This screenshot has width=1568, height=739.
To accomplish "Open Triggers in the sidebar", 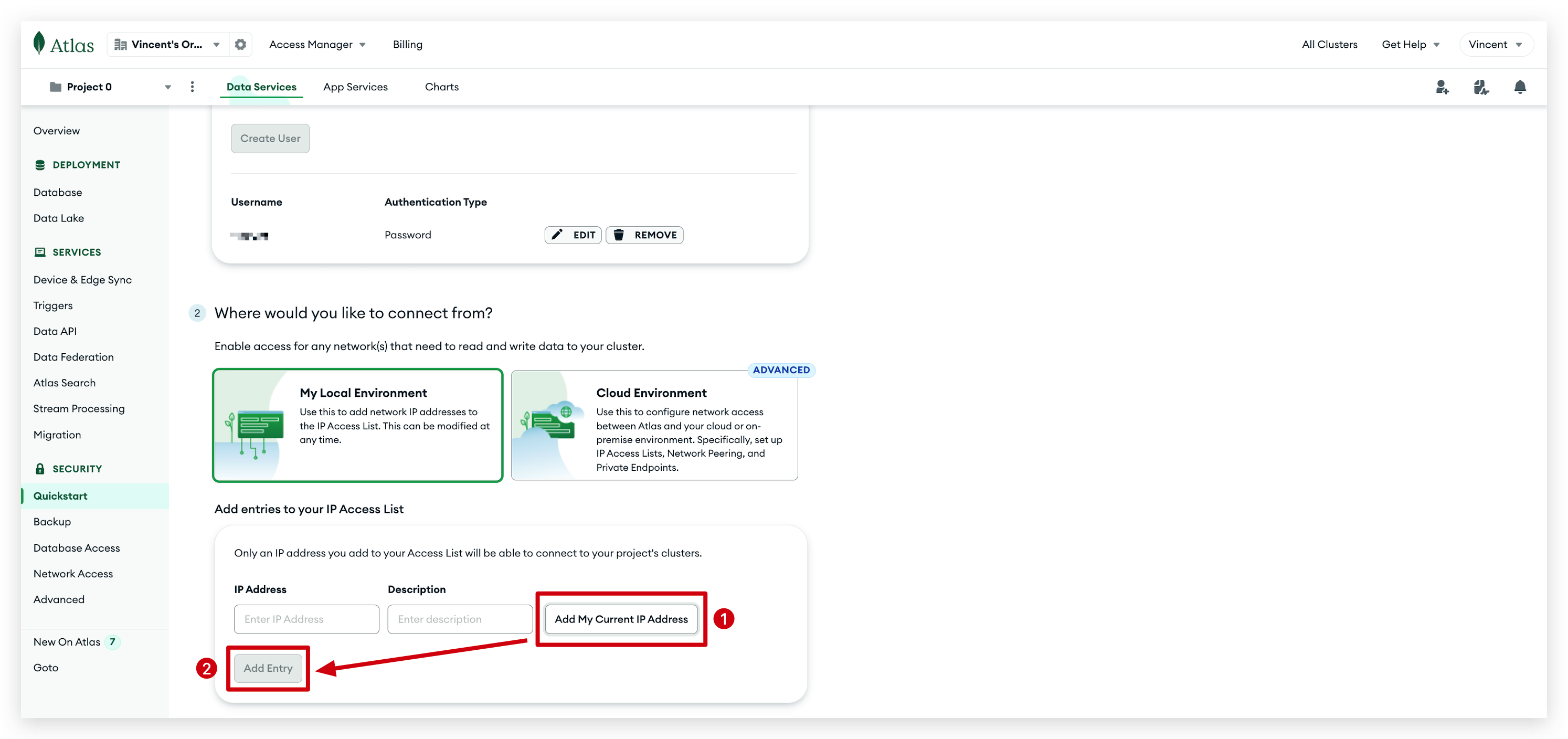I will point(53,305).
